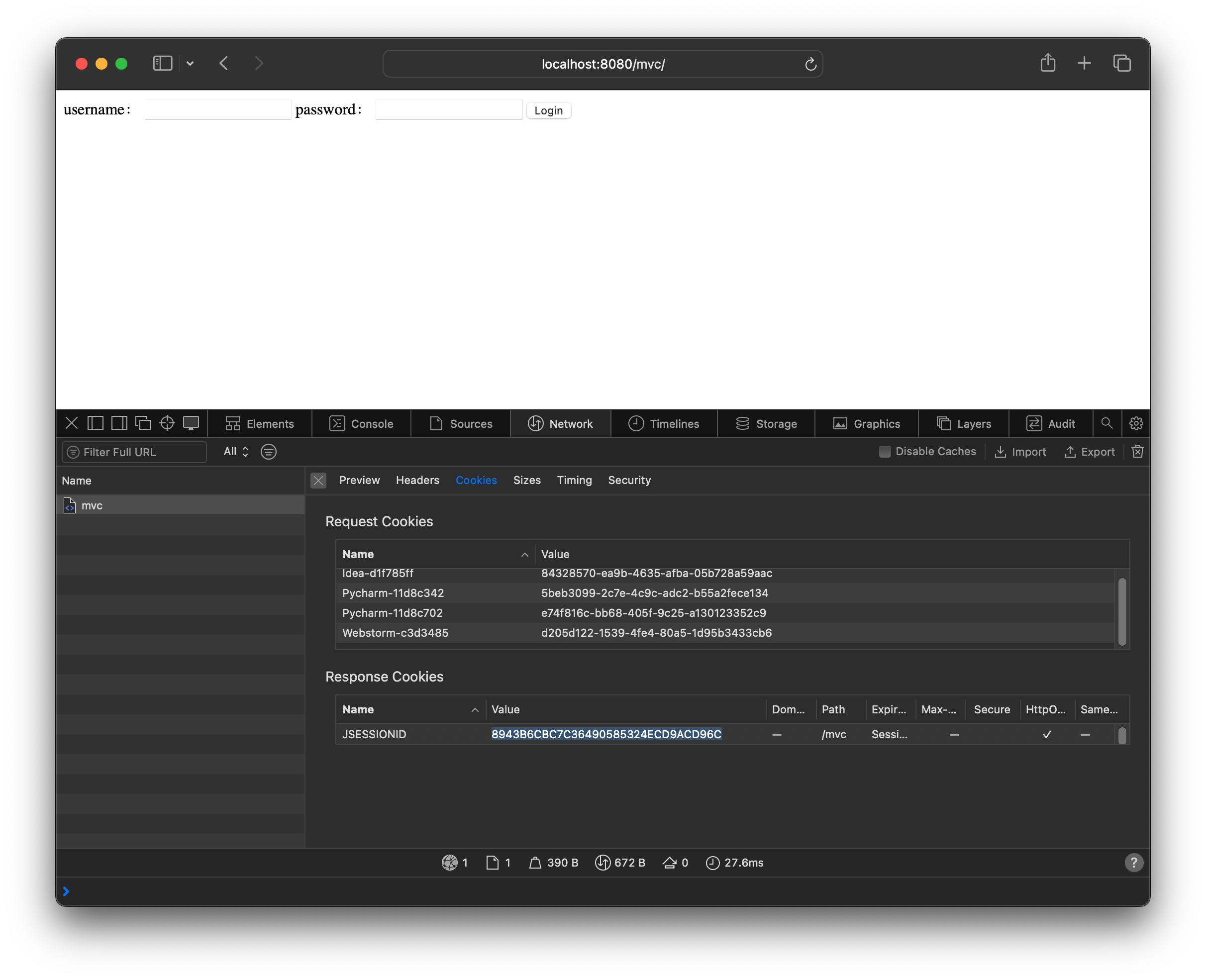Open network filter options circle icon
Image resolution: width=1206 pixels, height=980 pixels.
pos(268,451)
